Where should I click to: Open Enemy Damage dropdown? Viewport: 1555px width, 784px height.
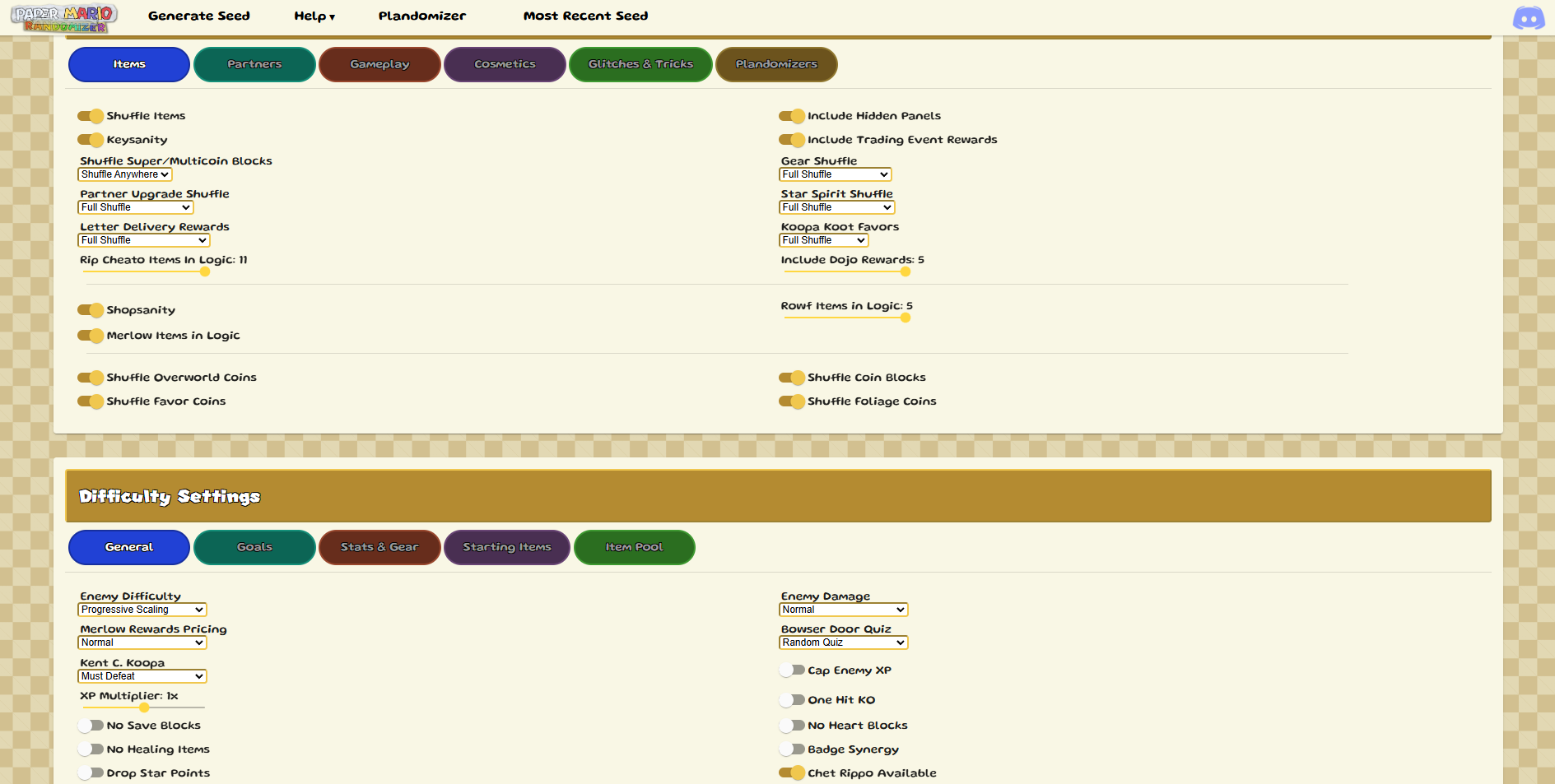click(844, 610)
